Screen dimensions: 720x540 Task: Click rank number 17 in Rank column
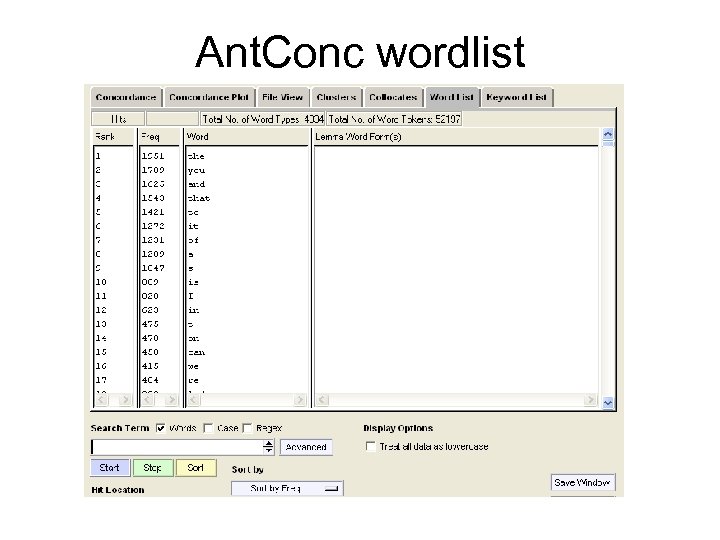pos(101,380)
